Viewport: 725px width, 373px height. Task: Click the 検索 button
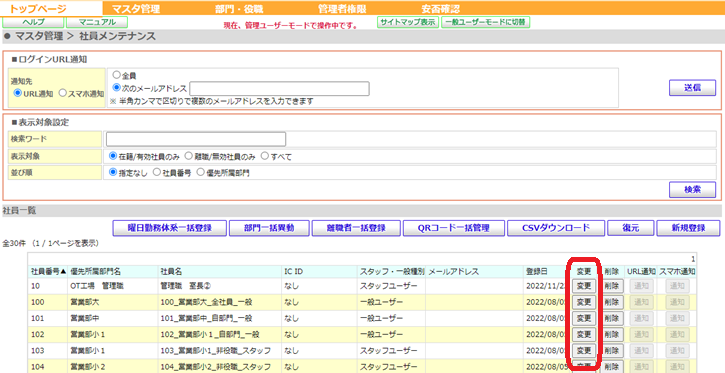(x=692, y=190)
